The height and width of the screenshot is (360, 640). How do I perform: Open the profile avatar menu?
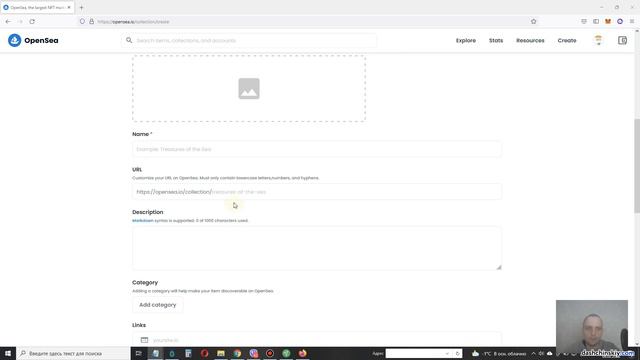point(598,40)
